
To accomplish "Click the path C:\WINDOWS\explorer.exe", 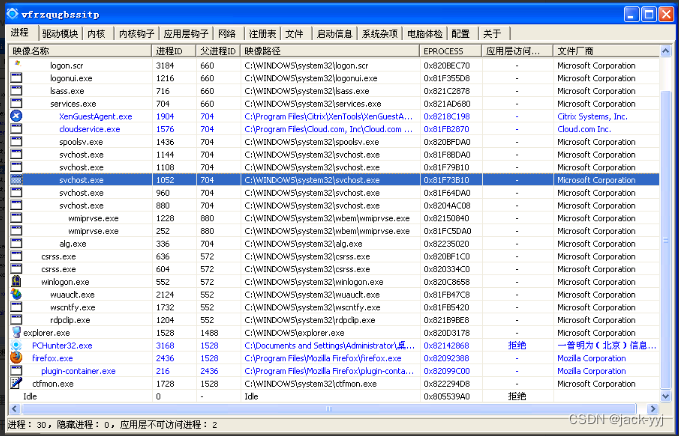I will (294, 333).
